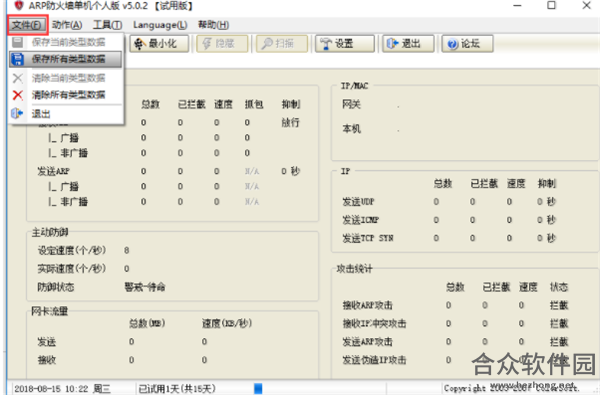This screenshot has height=395, width=600.
Task: Click the 接收 row in 网卡流量 panel
Action: pyautogui.click(x=47, y=360)
